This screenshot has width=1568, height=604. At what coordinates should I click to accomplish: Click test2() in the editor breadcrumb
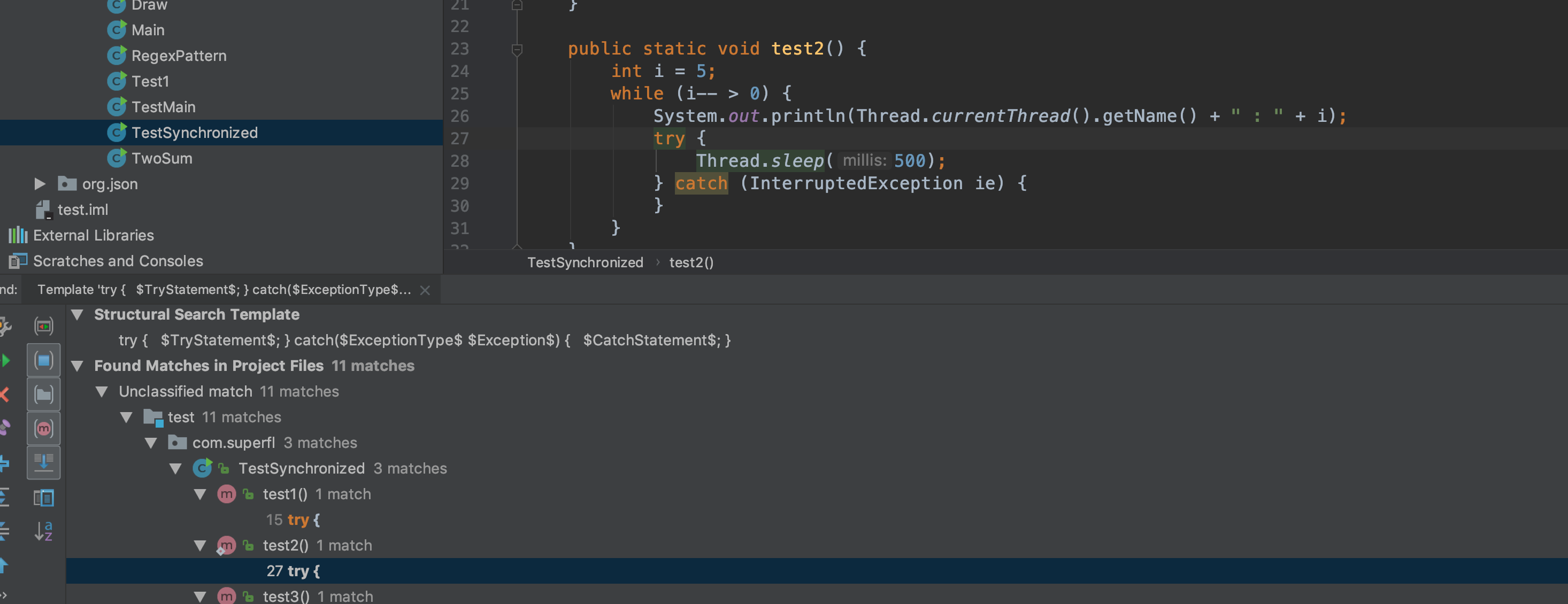click(x=691, y=262)
